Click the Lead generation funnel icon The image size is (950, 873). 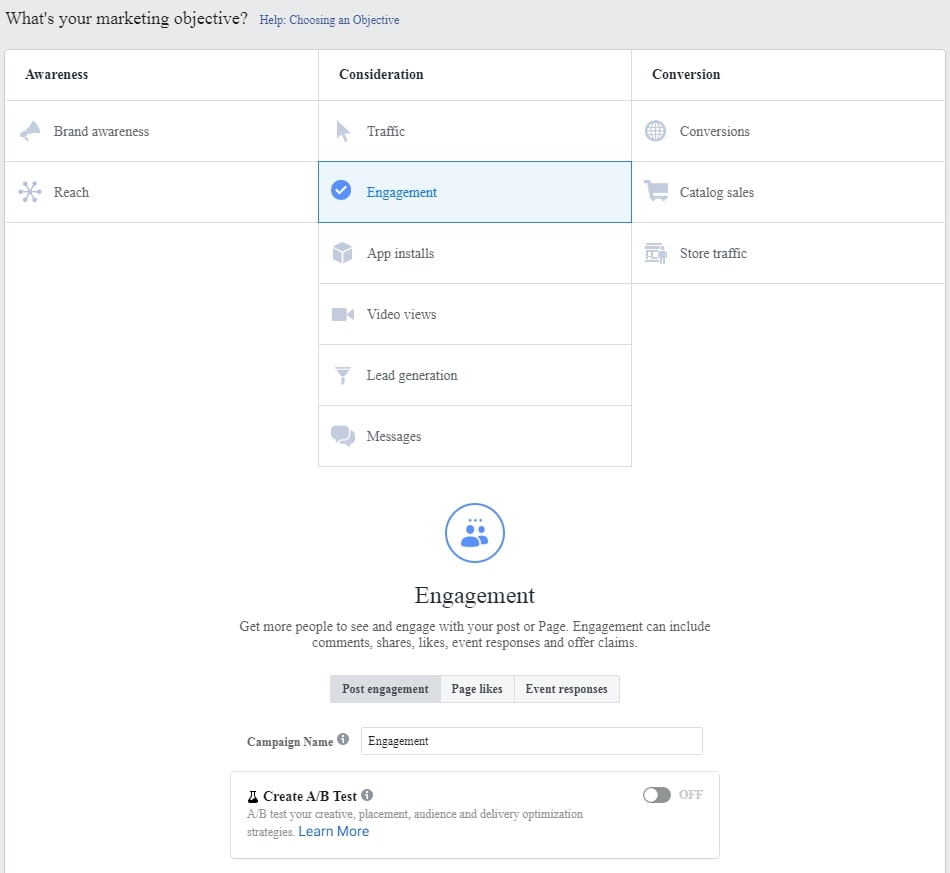[x=344, y=375]
